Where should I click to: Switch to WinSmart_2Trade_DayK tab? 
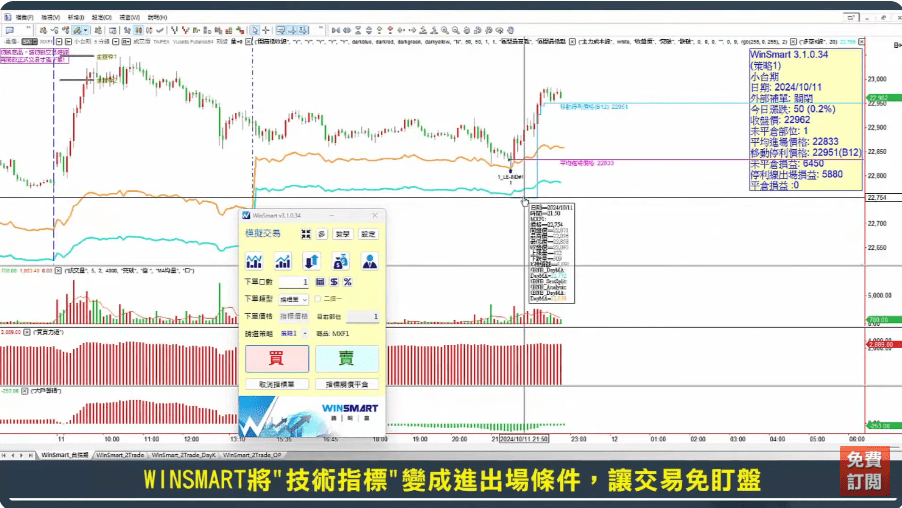(x=184, y=455)
